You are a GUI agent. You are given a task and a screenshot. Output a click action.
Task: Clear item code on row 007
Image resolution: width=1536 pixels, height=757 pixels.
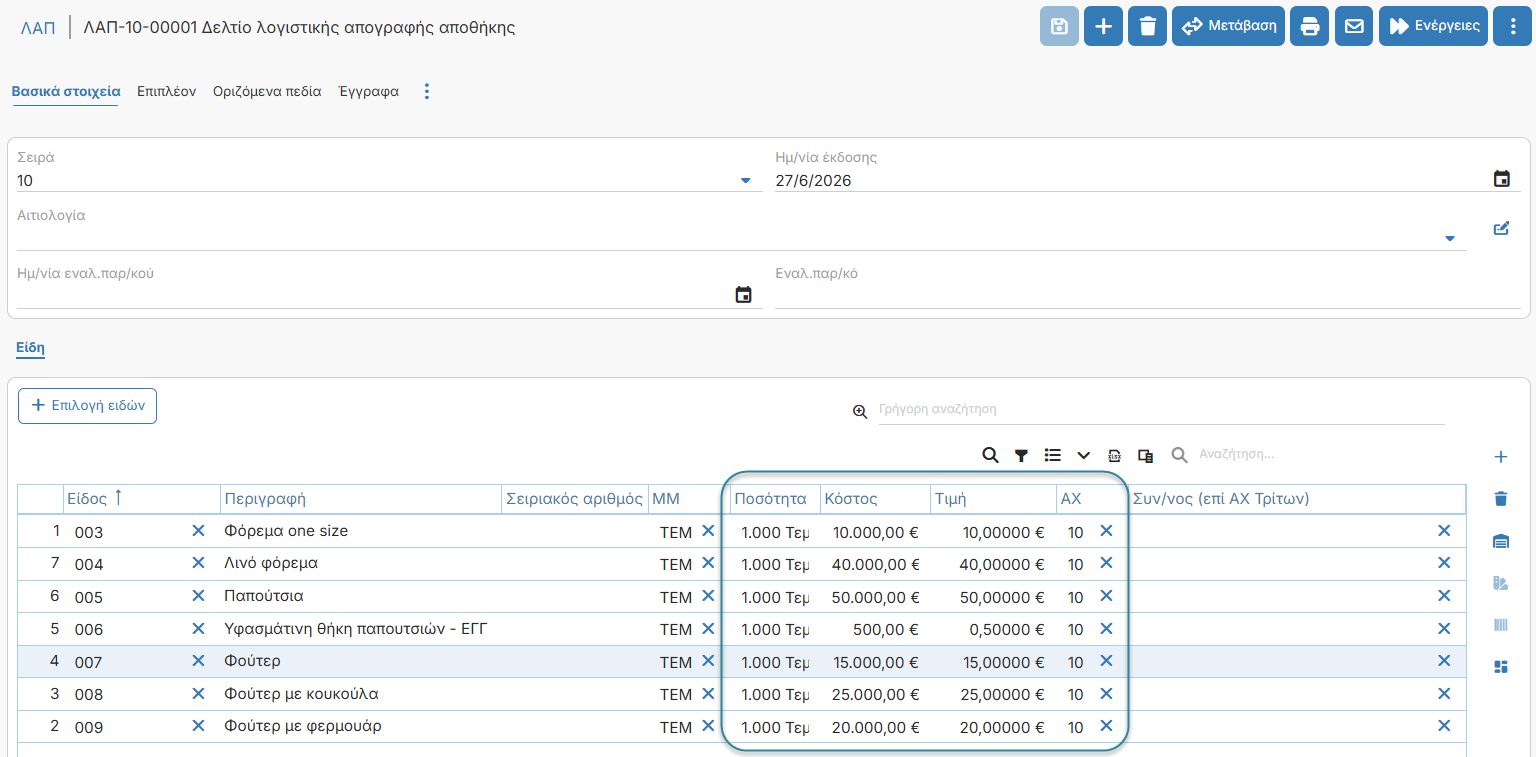coord(198,661)
